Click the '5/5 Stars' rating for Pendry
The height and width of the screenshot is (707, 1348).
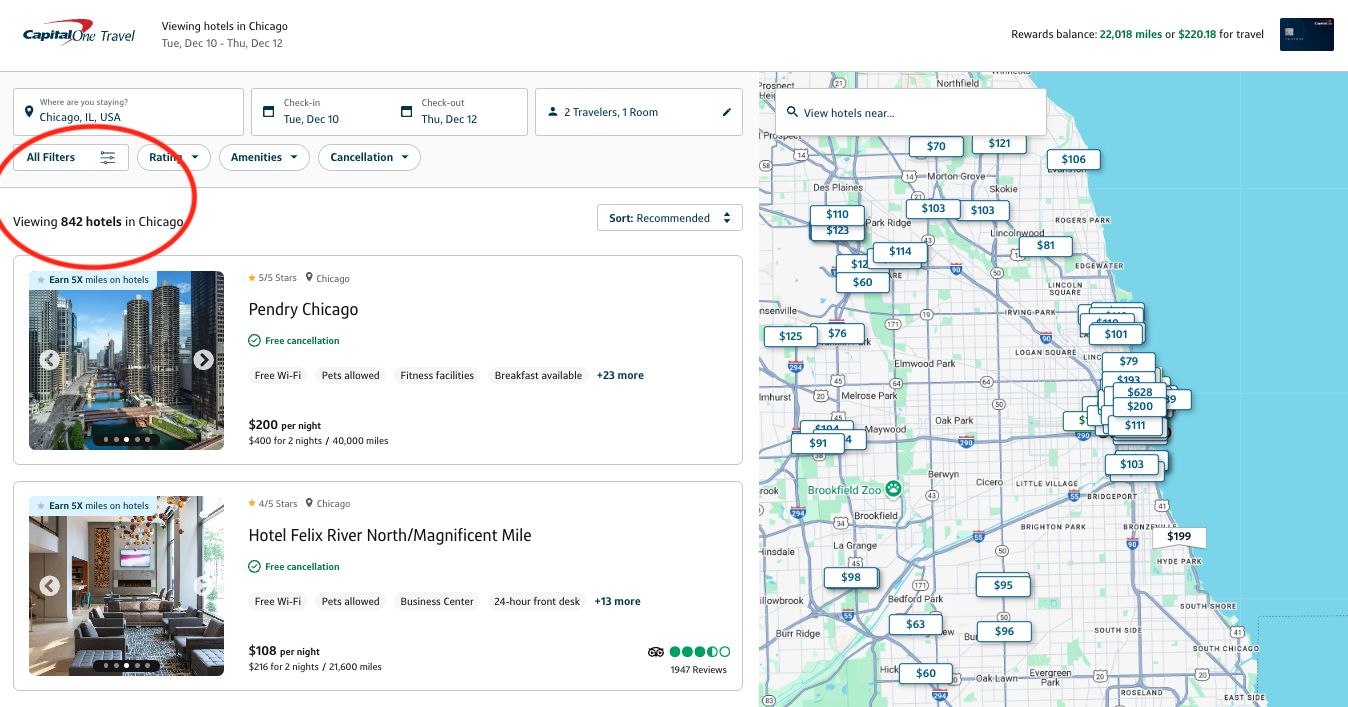click(272, 279)
